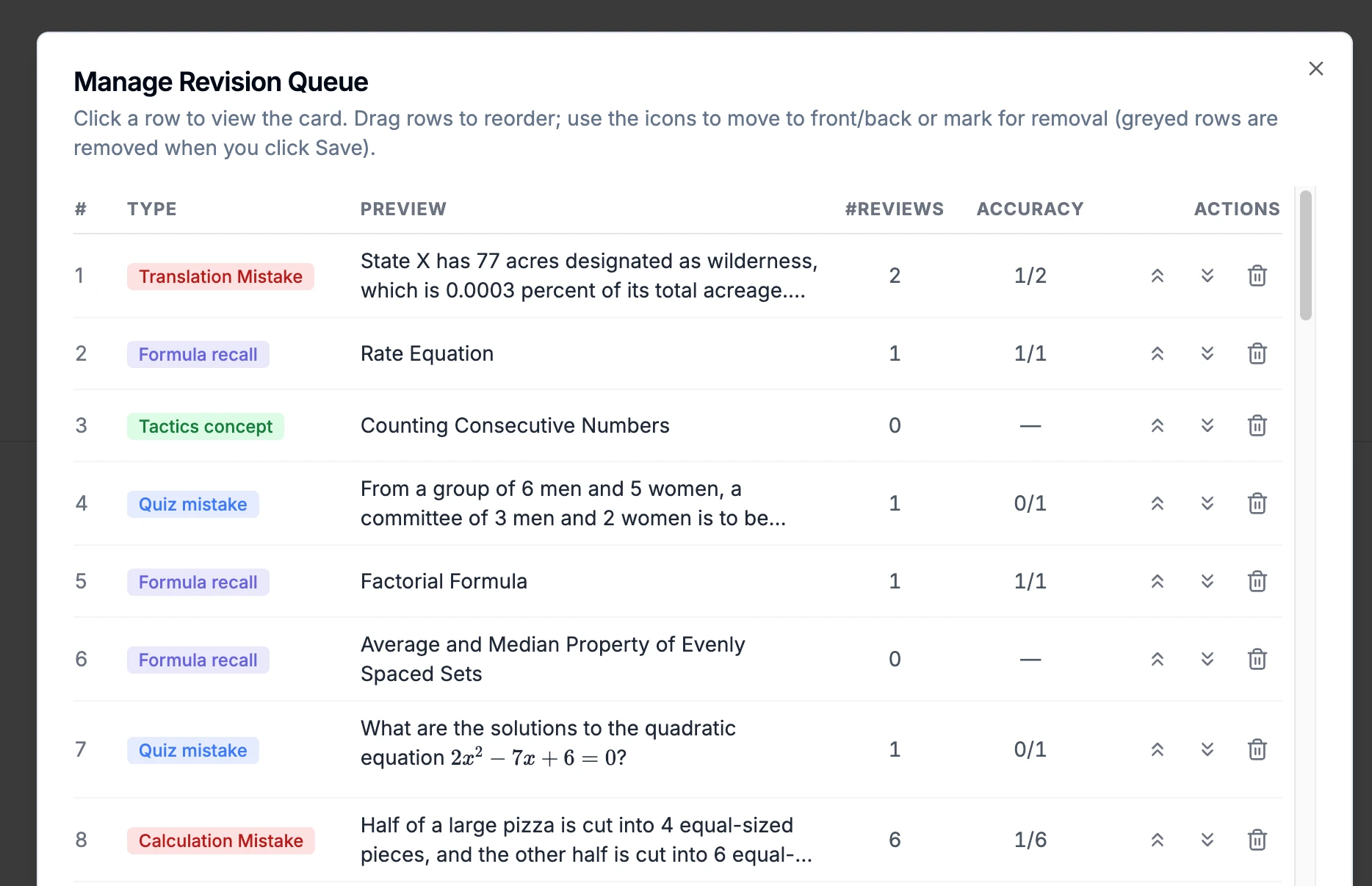Send the Rate Equation card to back

pyautogui.click(x=1207, y=353)
